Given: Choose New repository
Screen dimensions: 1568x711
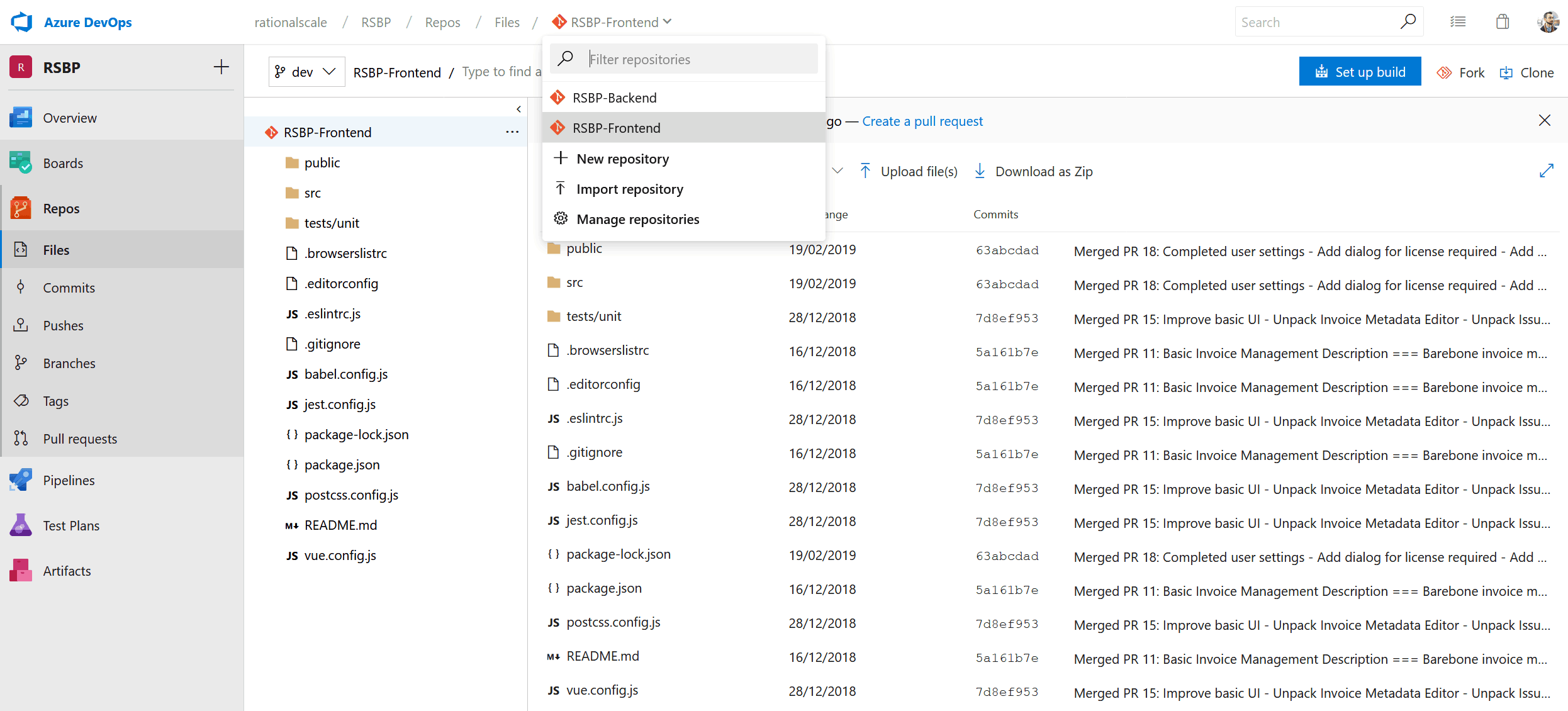Looking at the screenshot, I should pos(683,159).
